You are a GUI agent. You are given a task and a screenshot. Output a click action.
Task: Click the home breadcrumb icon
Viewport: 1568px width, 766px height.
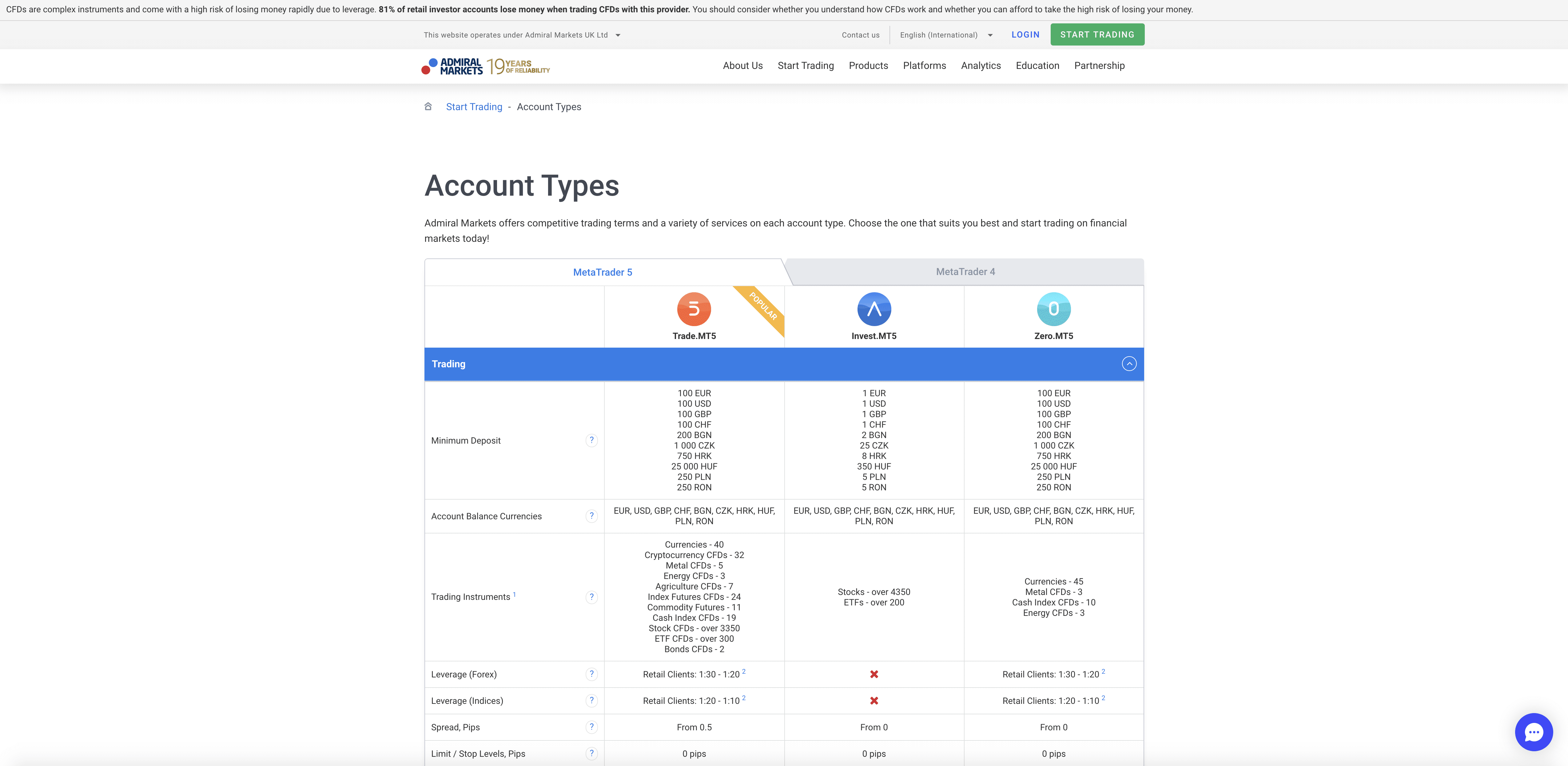pyautogui.click(x=428, y=106)
